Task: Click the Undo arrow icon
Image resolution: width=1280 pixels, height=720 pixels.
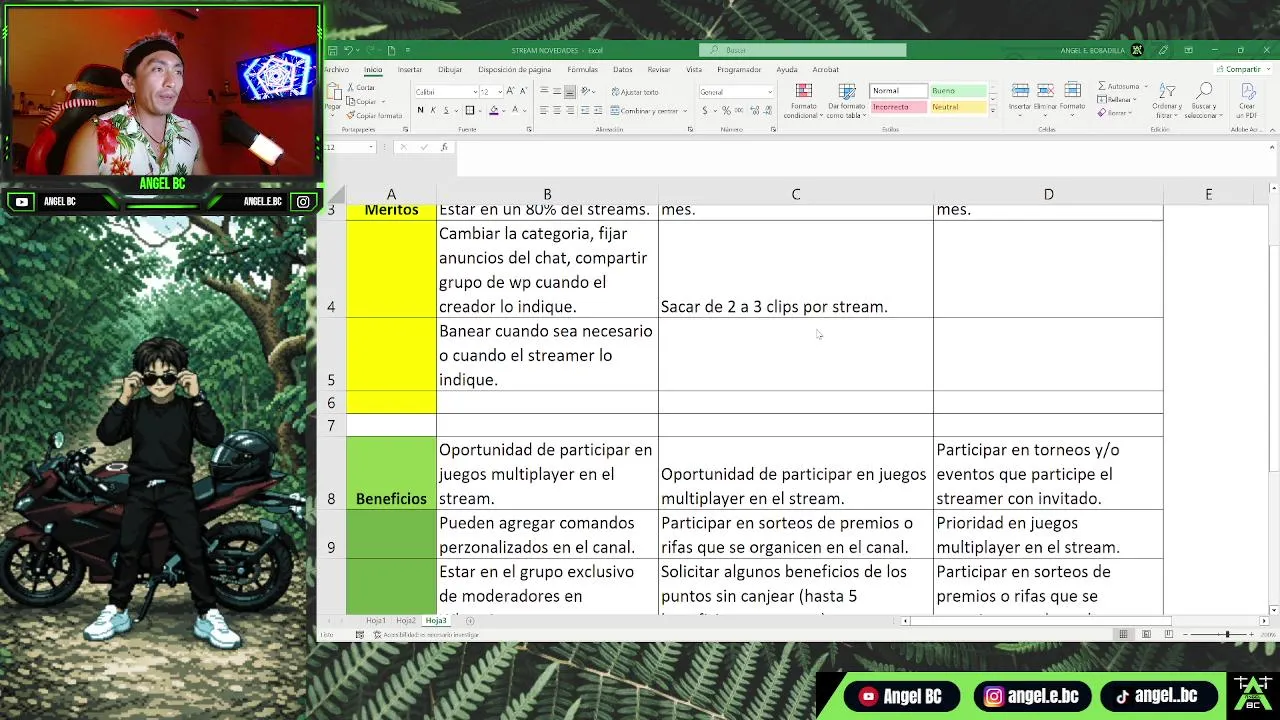Action: pyautogui.click(x=347, y=50)
